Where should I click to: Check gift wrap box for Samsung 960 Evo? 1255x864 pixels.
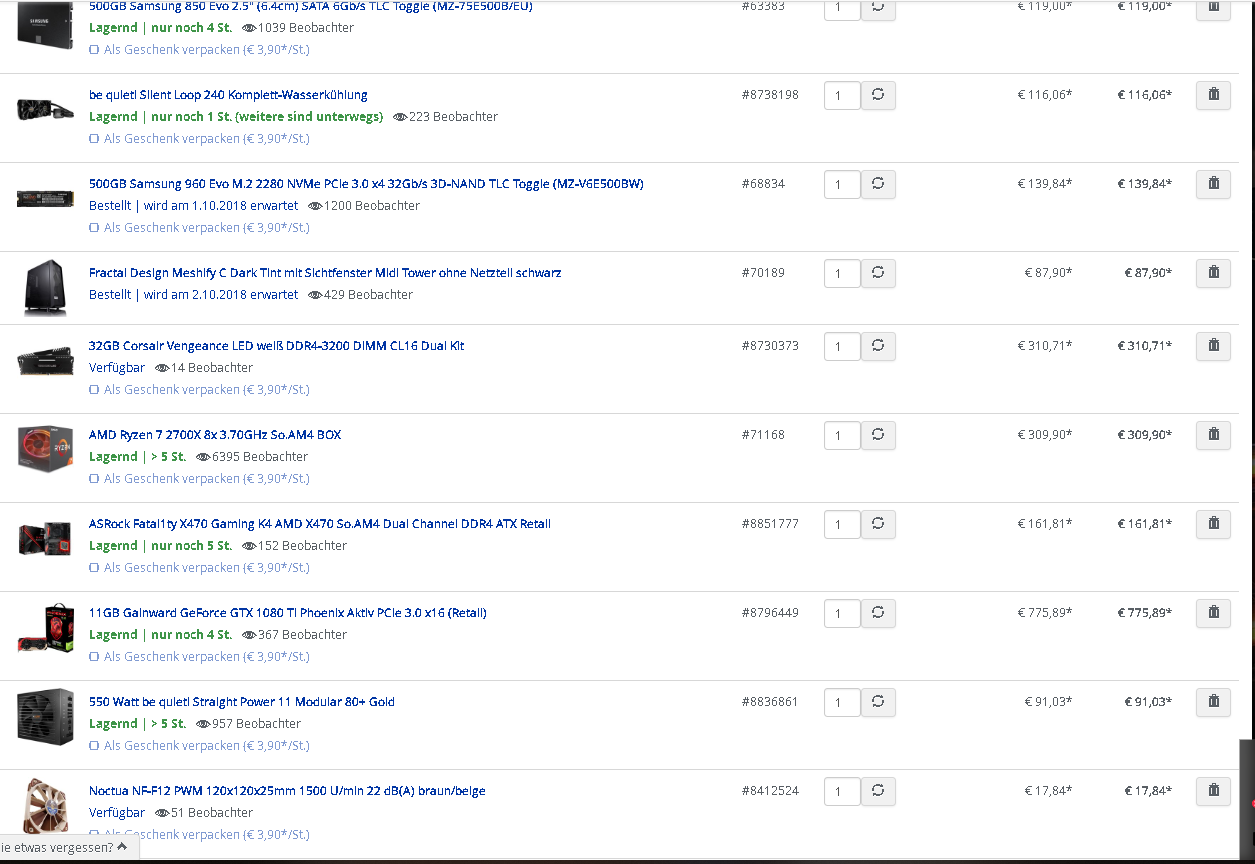click(94, 228)
